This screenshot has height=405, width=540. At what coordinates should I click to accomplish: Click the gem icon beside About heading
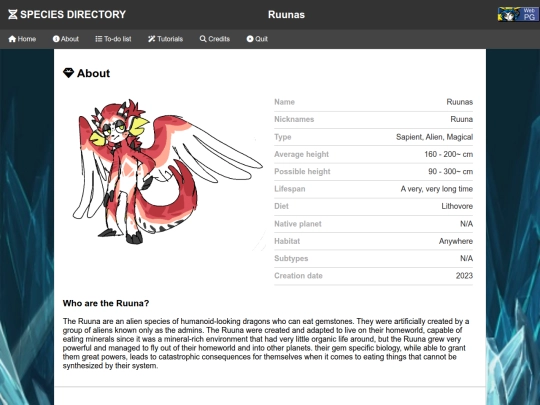pyautogui.click(x=69, y=73)
